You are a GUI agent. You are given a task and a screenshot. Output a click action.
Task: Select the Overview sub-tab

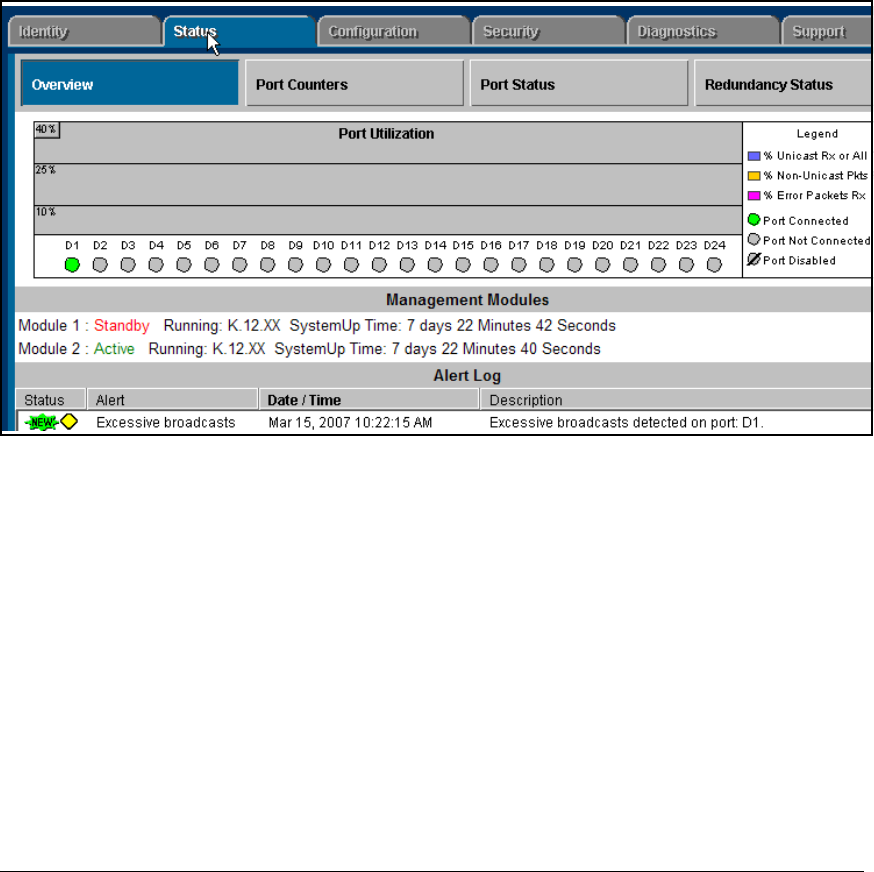tap(130, 83)
